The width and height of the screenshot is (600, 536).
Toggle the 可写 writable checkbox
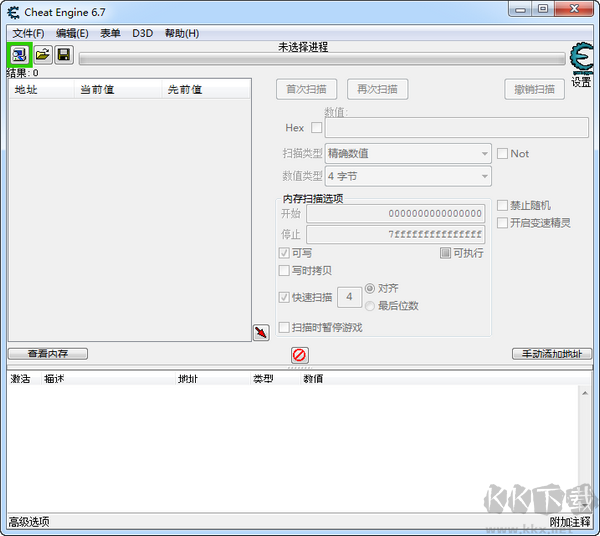(284, 253)
